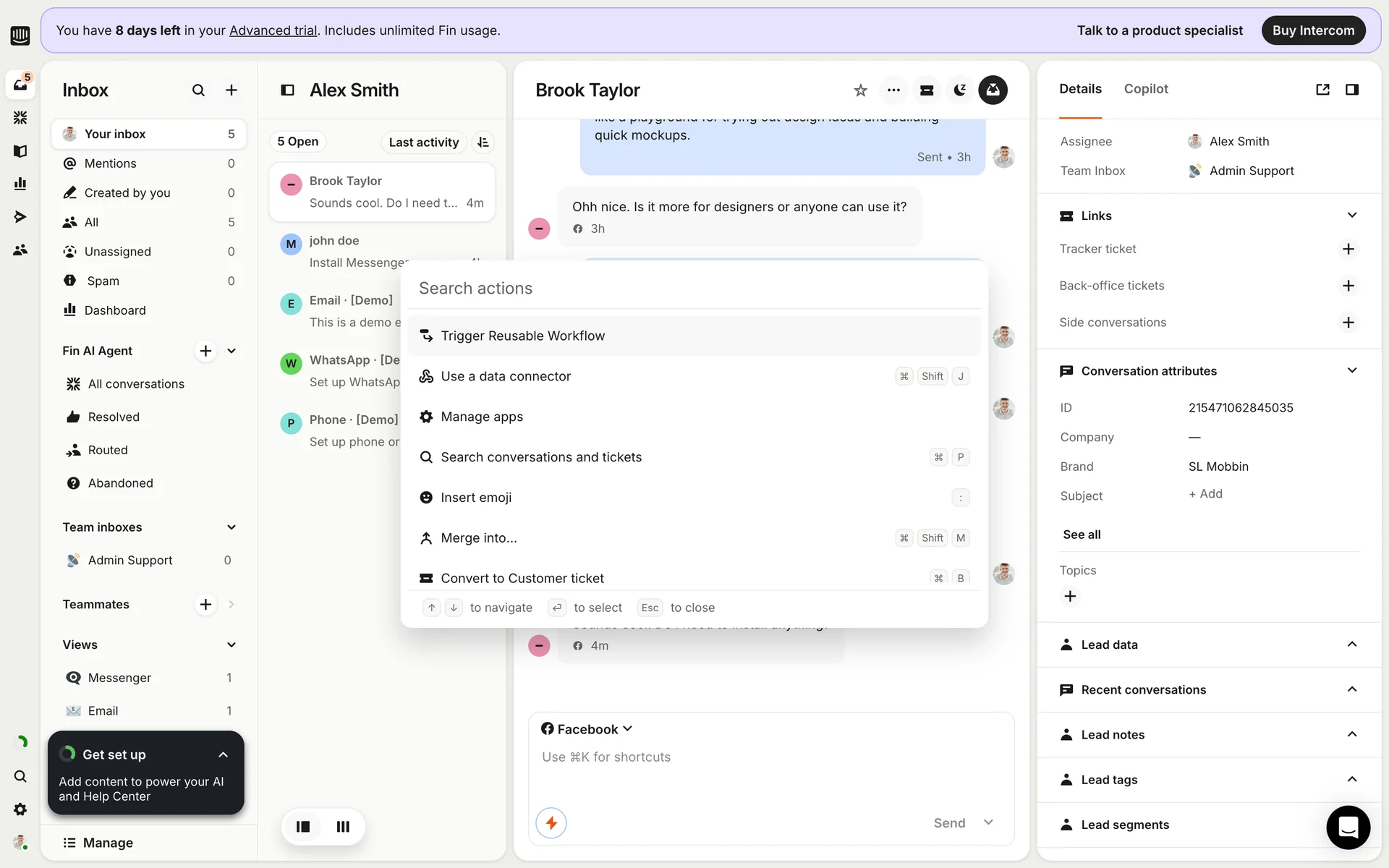Select Trigger Reusable Workflow action
The width and height of the screenshot is (1389, 868).
(522, 336)
